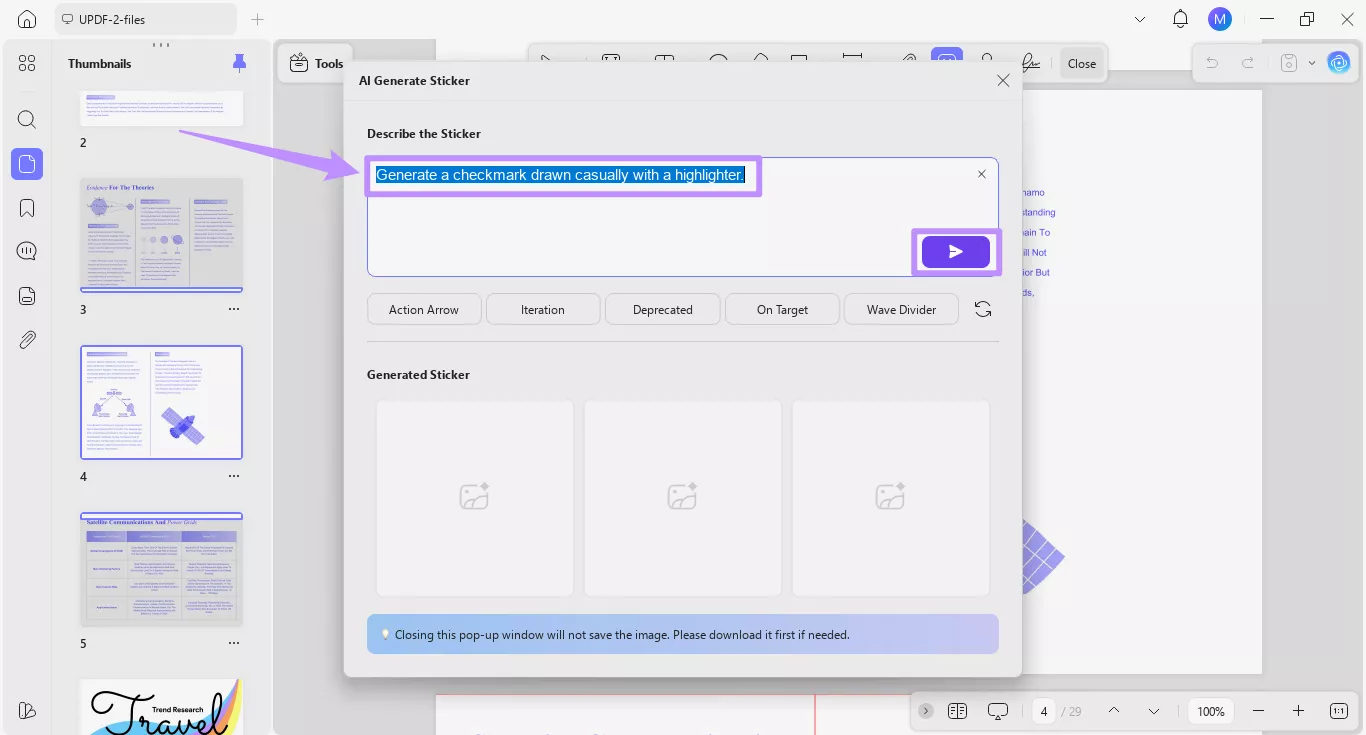Go to the UPDF home screen

pos(27,19)
